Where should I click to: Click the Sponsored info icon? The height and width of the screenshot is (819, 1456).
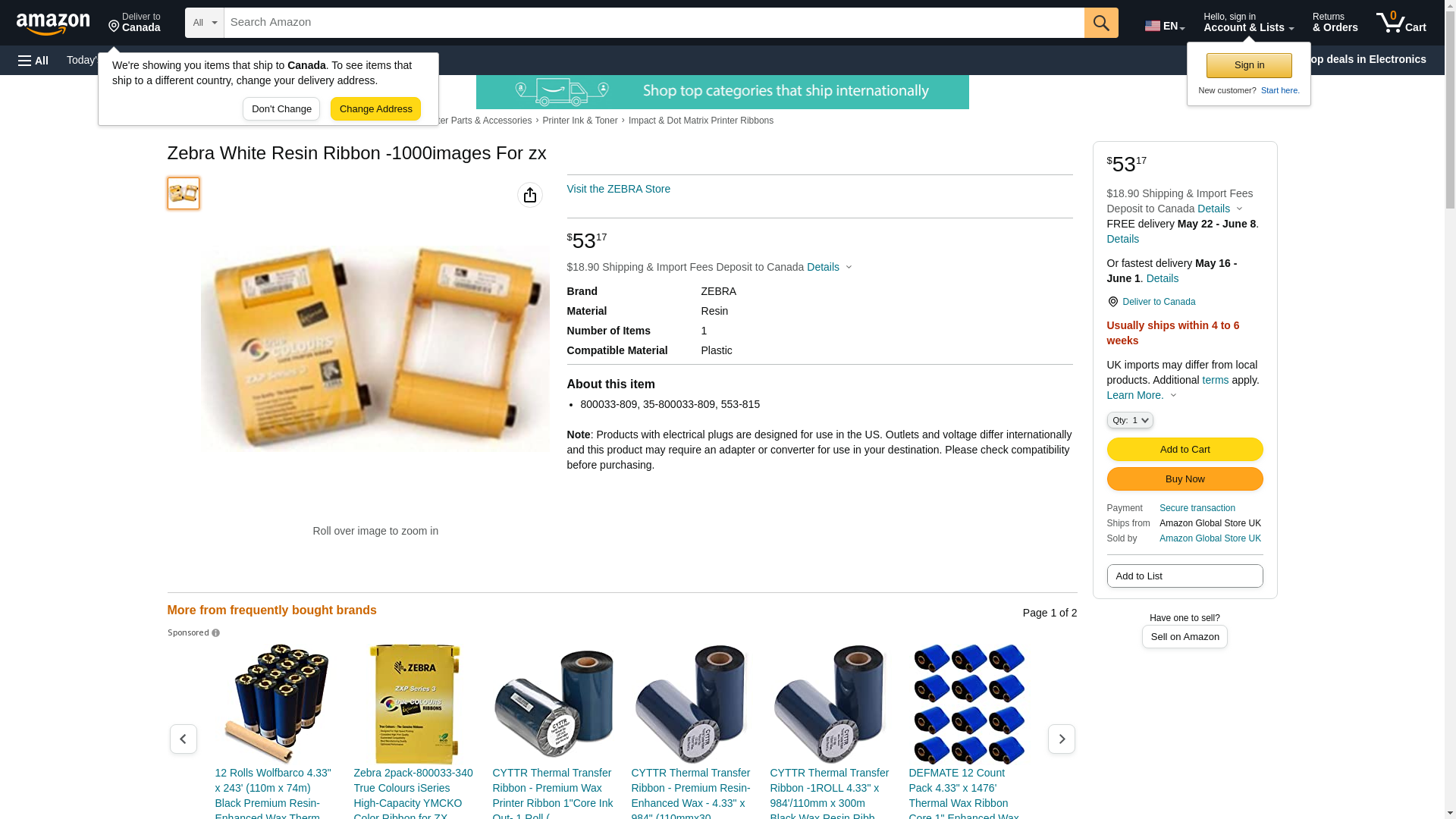[215, 633]
